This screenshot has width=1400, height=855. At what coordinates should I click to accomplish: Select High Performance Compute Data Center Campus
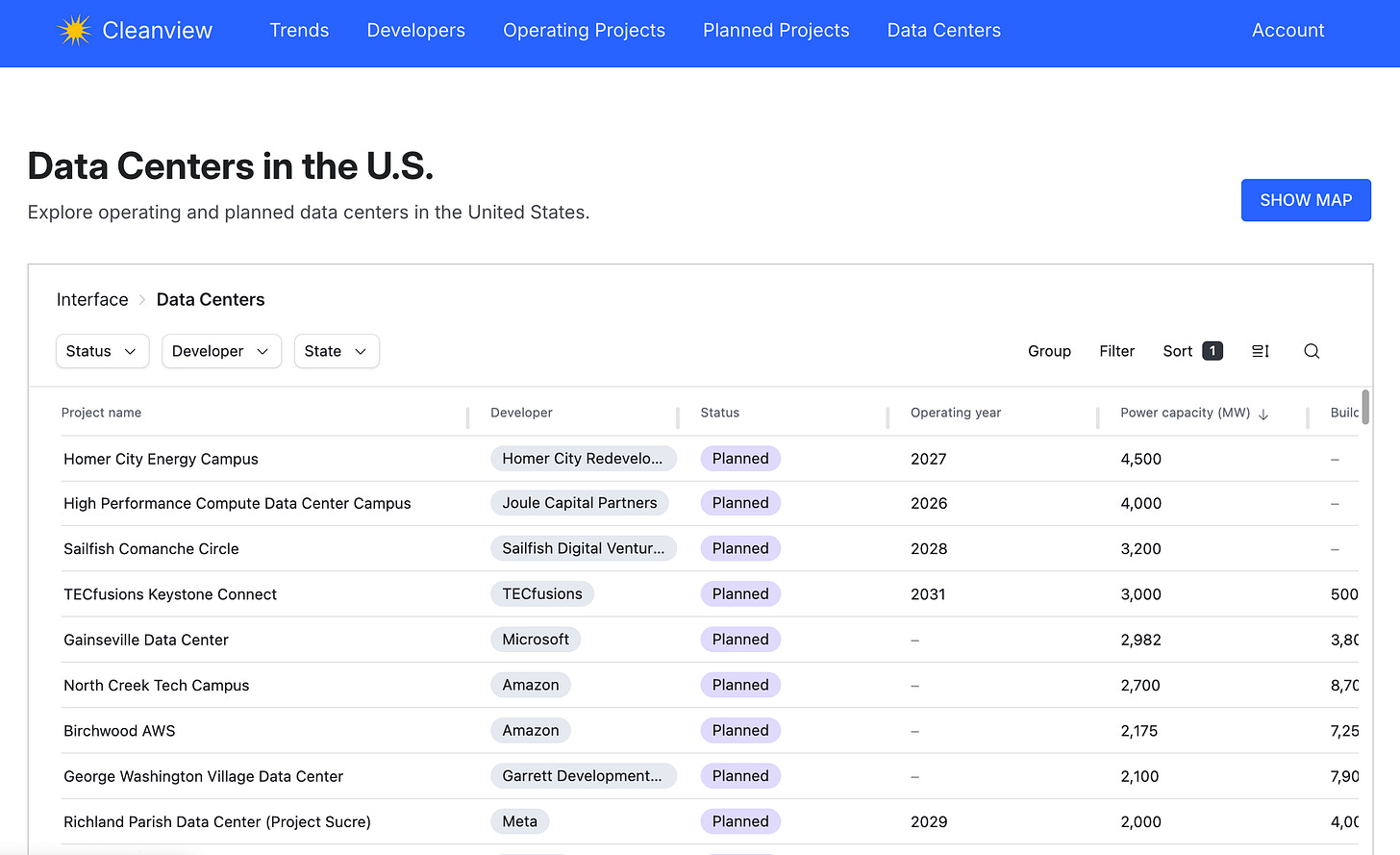point(237,503)
